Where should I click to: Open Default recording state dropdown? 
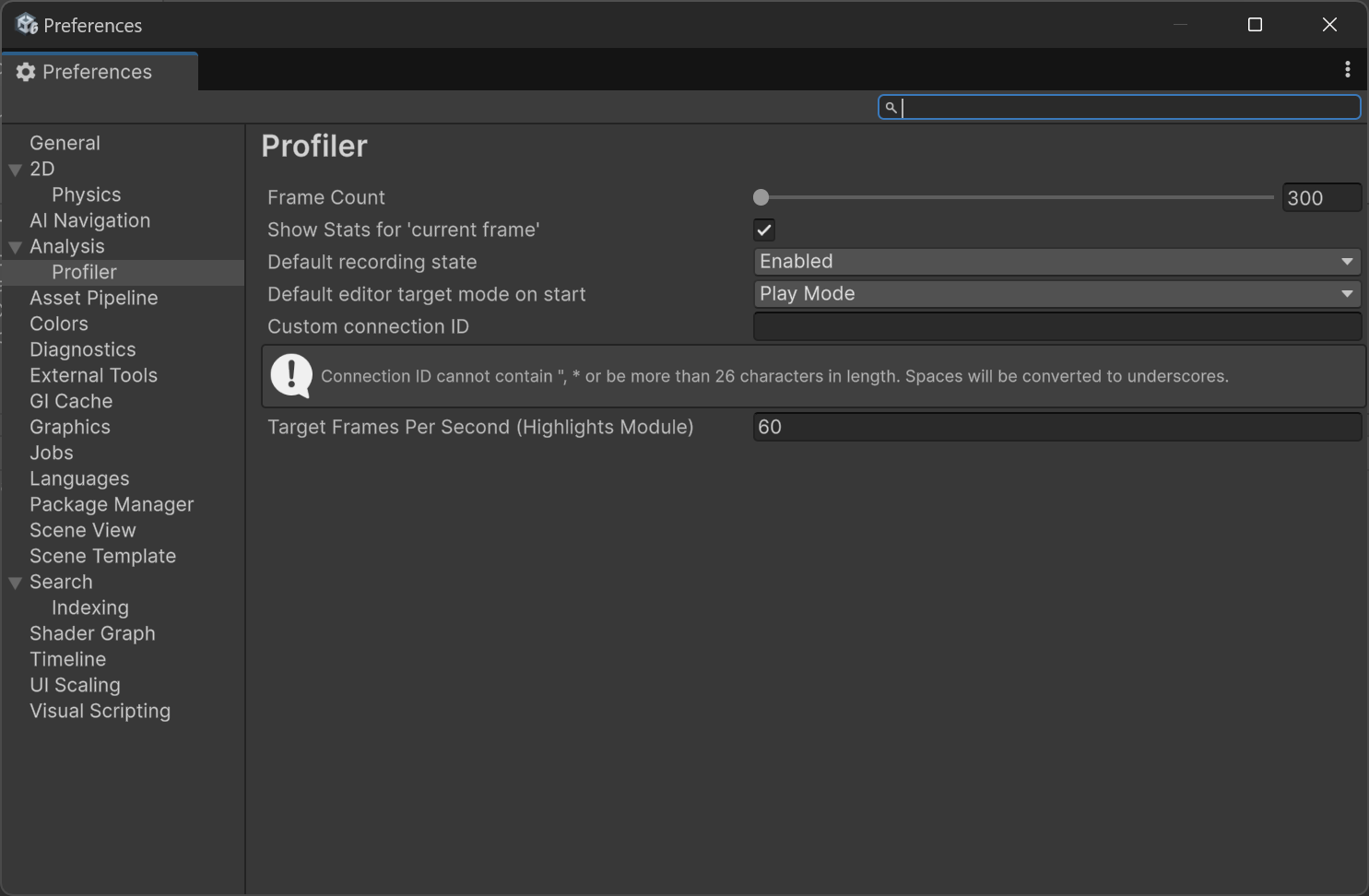click(x=1056, y=262)
